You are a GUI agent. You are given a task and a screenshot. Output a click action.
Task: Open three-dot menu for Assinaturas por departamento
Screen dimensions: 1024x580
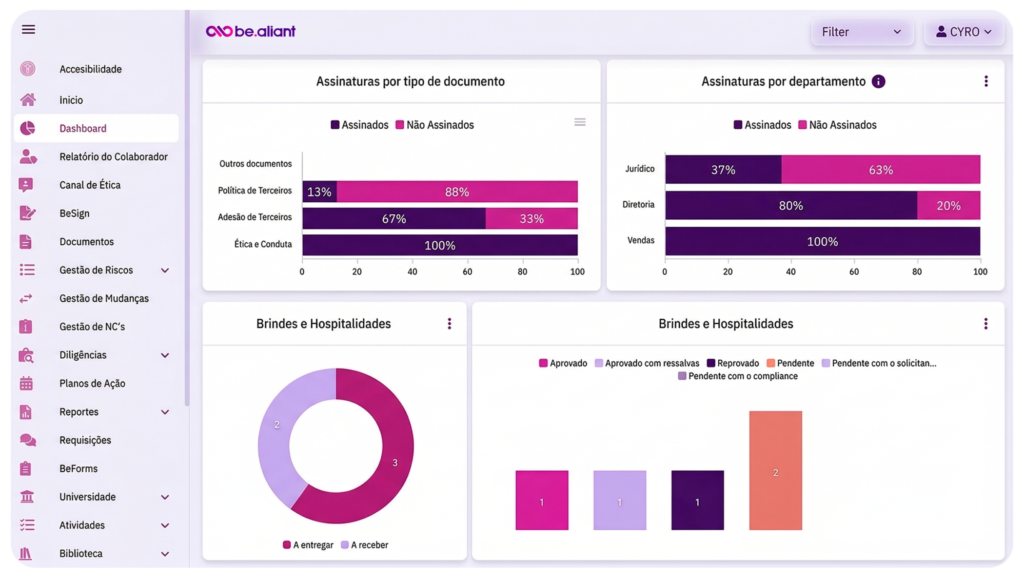985,82
